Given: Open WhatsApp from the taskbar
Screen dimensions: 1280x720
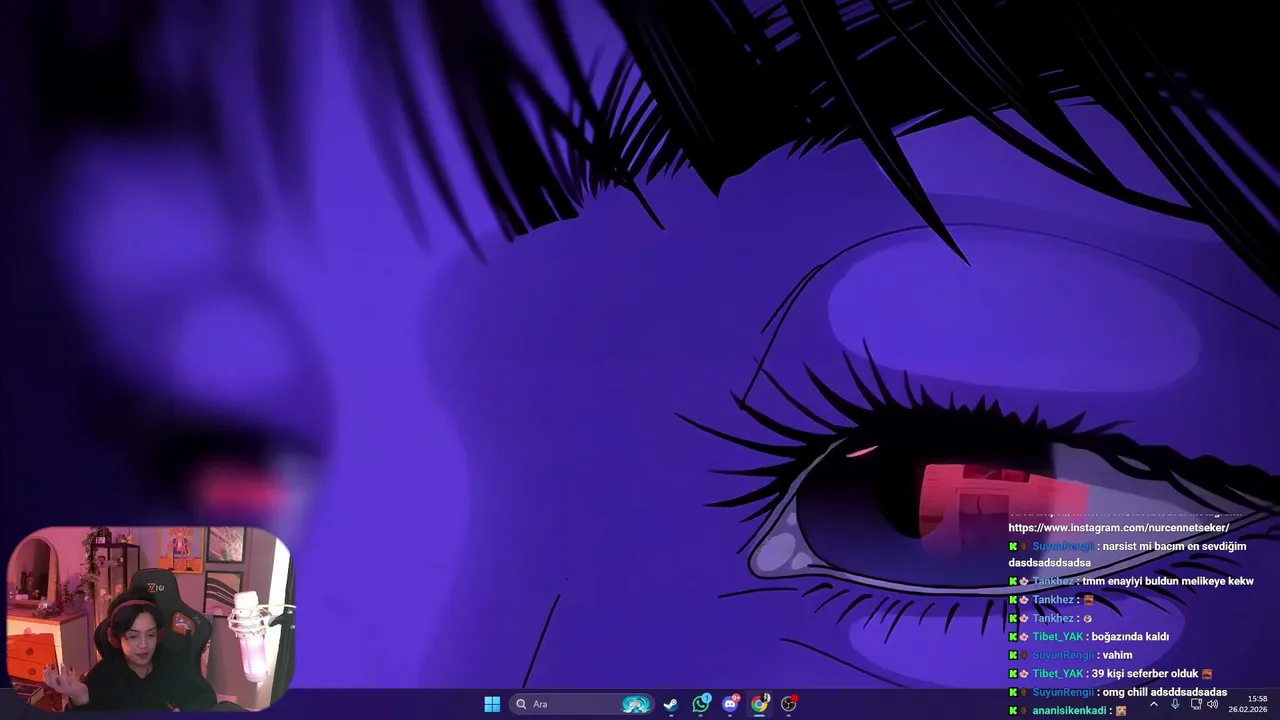Looking at the screenshot, I should [x=701, y=704].
